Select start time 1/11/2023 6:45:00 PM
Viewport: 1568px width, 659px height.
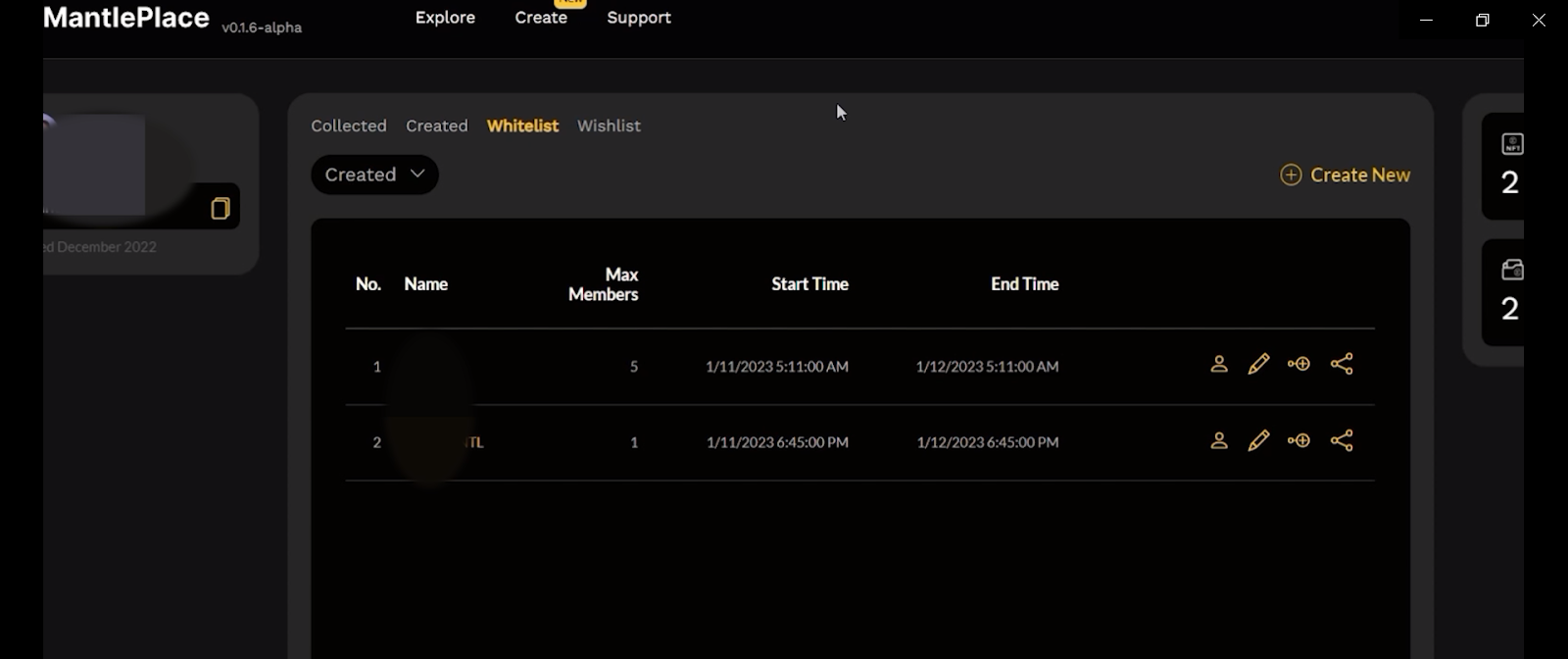(x=777, y=442)
